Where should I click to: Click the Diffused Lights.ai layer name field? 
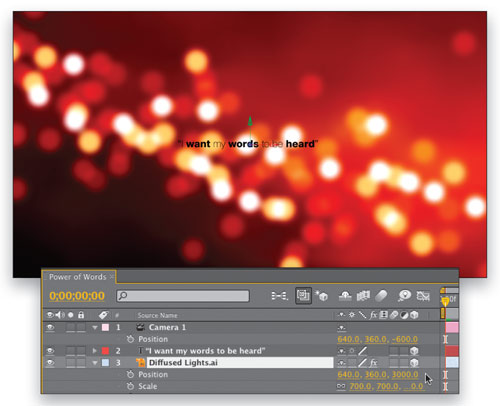pyautogui.click(x=240, y=363)
